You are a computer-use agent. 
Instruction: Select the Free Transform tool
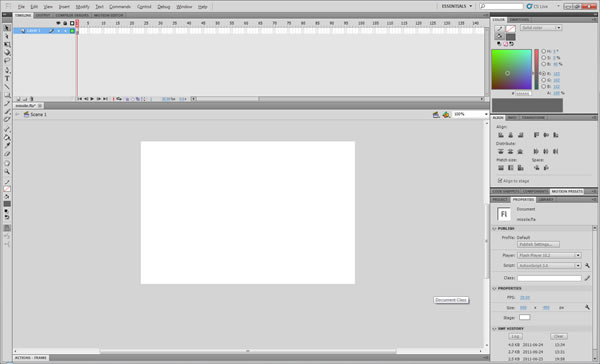7,44
